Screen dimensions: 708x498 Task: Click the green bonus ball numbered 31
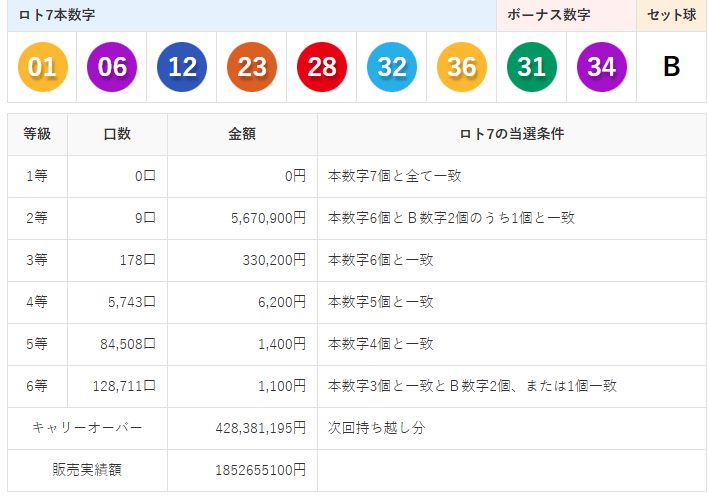532,67
